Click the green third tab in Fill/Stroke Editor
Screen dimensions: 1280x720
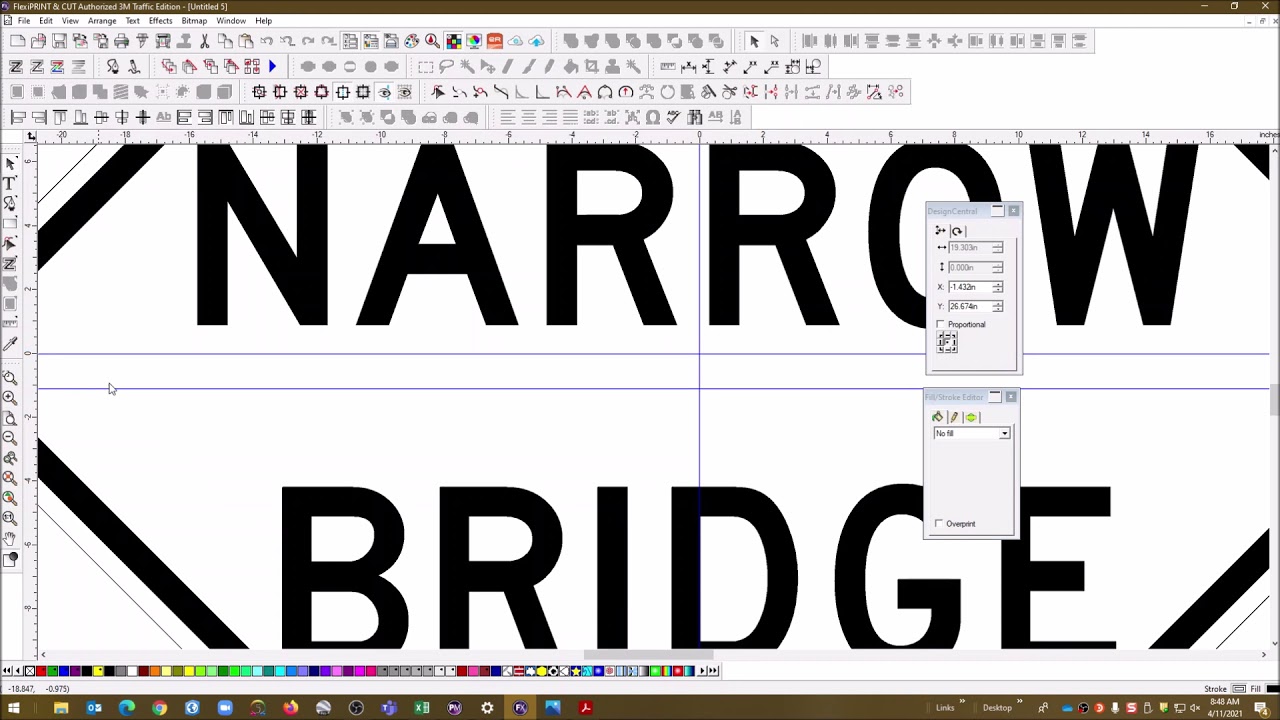971,417
